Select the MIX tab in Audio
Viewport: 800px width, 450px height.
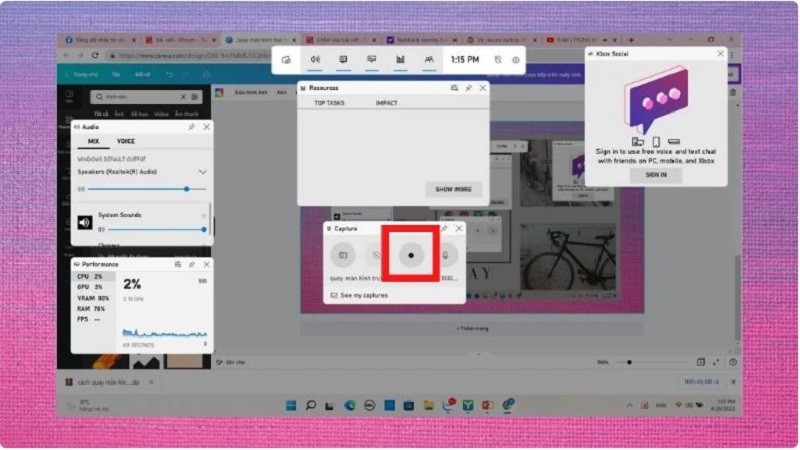pyautogui.click(x=93, y=142)
